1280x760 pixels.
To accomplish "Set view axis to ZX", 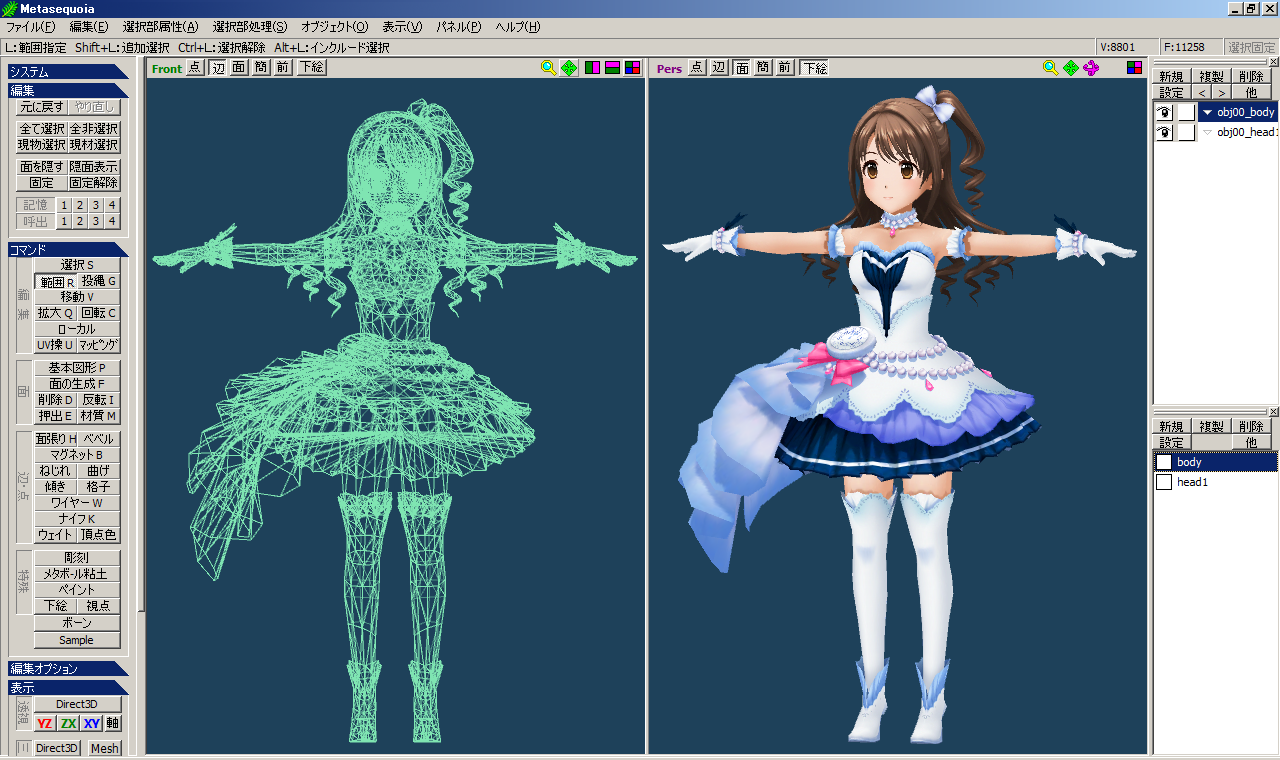I will [68, 723].
